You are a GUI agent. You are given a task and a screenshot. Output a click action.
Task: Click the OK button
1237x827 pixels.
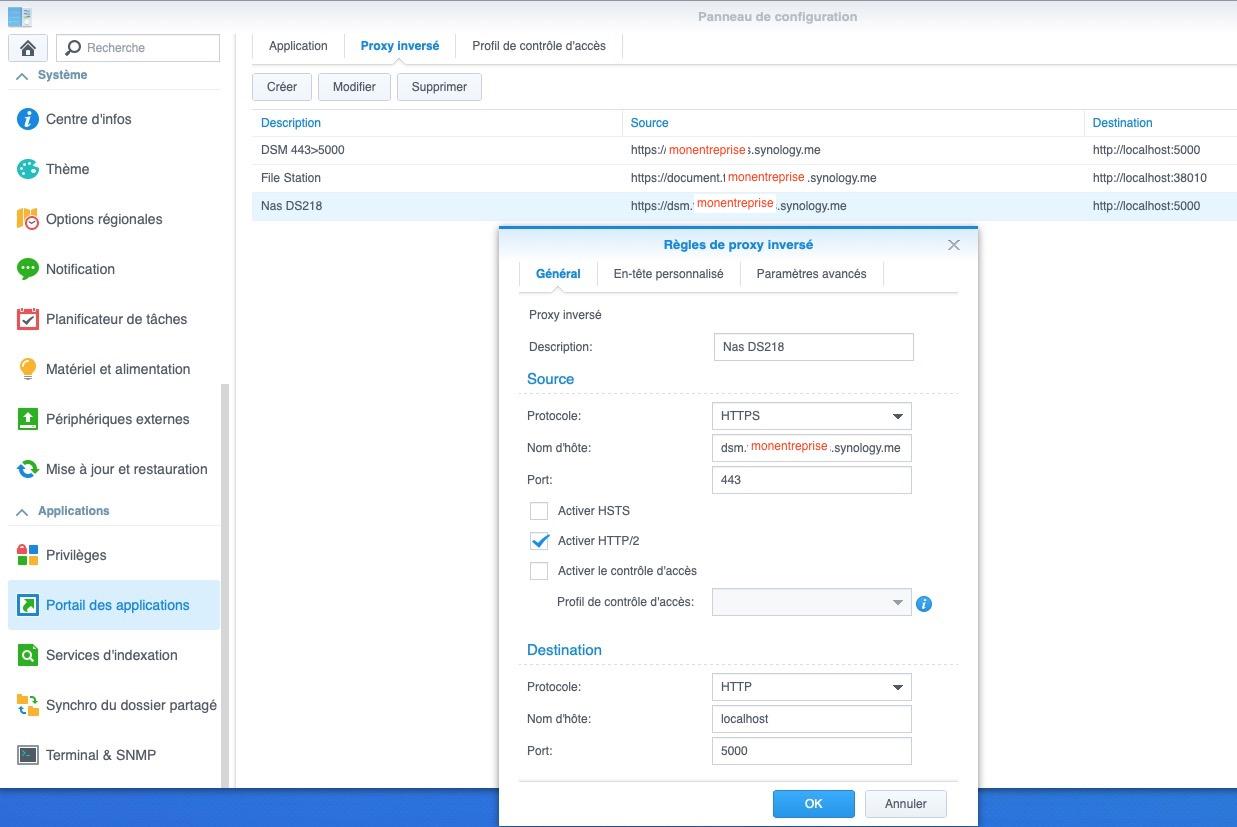tap(813, 804)
